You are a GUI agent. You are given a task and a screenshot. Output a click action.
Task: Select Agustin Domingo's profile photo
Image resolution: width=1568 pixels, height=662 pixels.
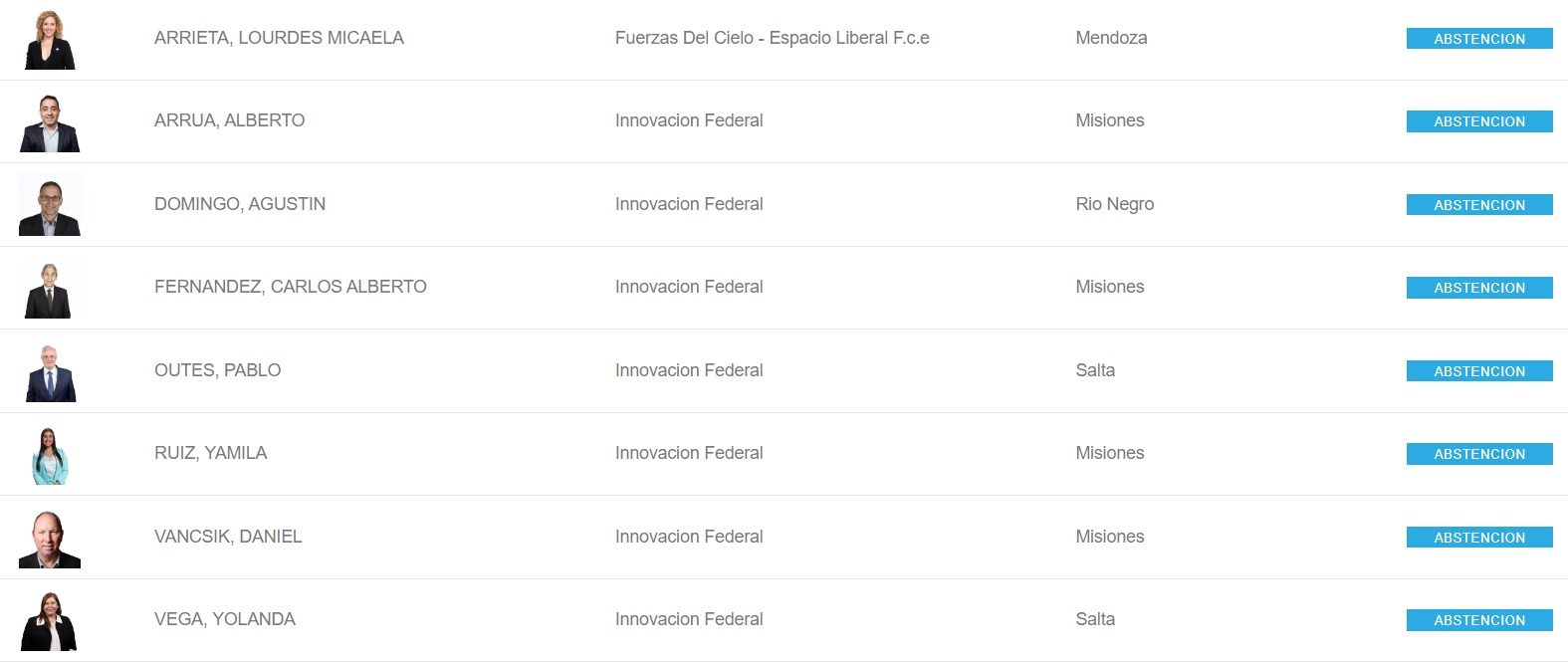pyautogui.click(x=50, y=205)
